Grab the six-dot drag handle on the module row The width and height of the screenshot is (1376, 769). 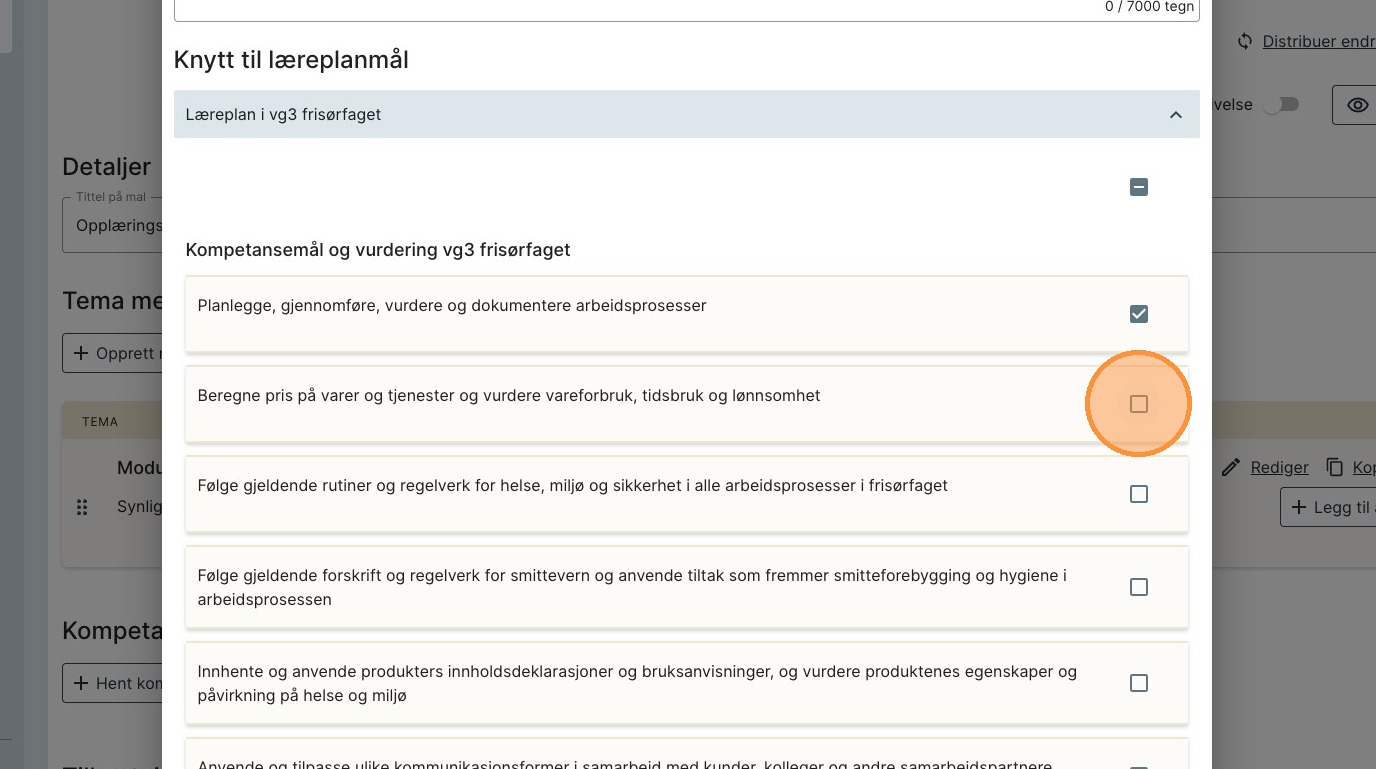point(83,507)
